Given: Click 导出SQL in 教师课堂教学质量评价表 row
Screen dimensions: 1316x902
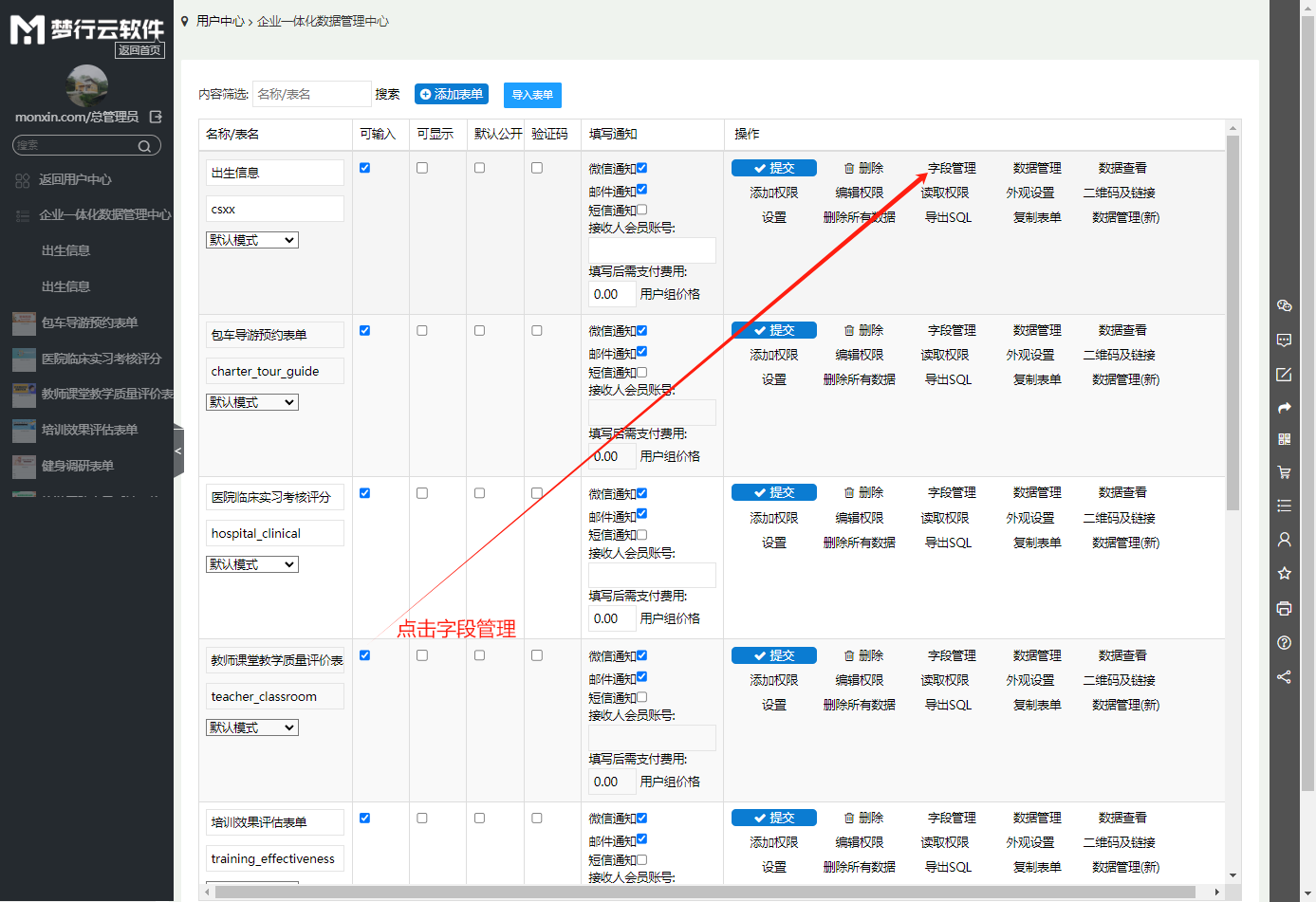Looking at the screenshot, I should pos(948,705).
